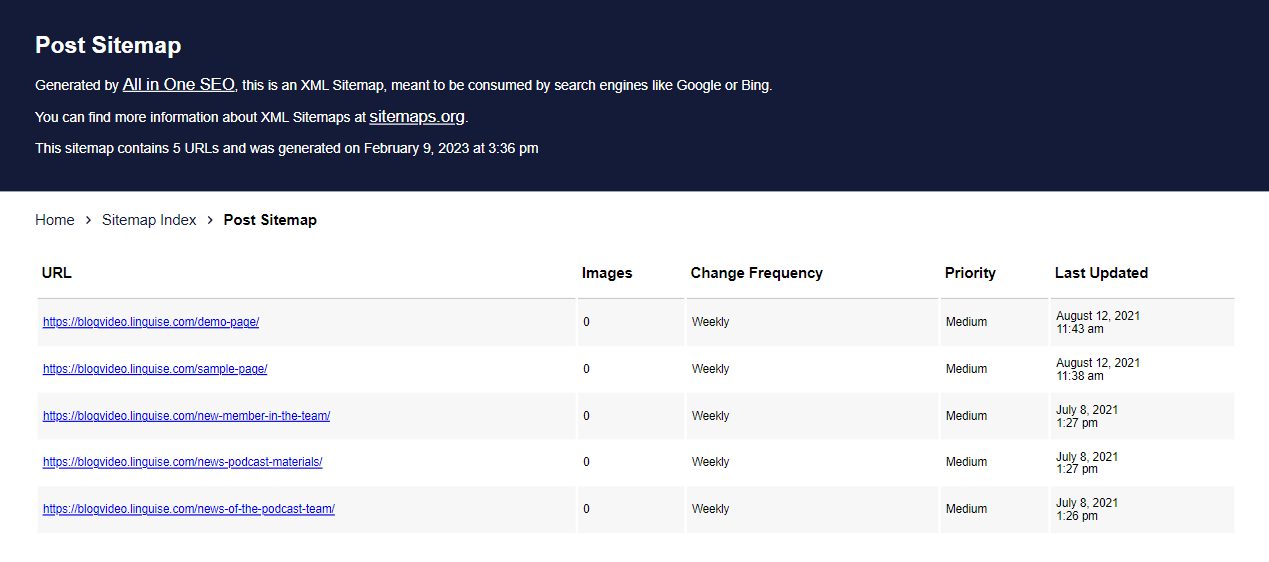Click Images count 0 in news-podcast-materials row
Screen dimensions: 1269x562
[x=586, y=462]
